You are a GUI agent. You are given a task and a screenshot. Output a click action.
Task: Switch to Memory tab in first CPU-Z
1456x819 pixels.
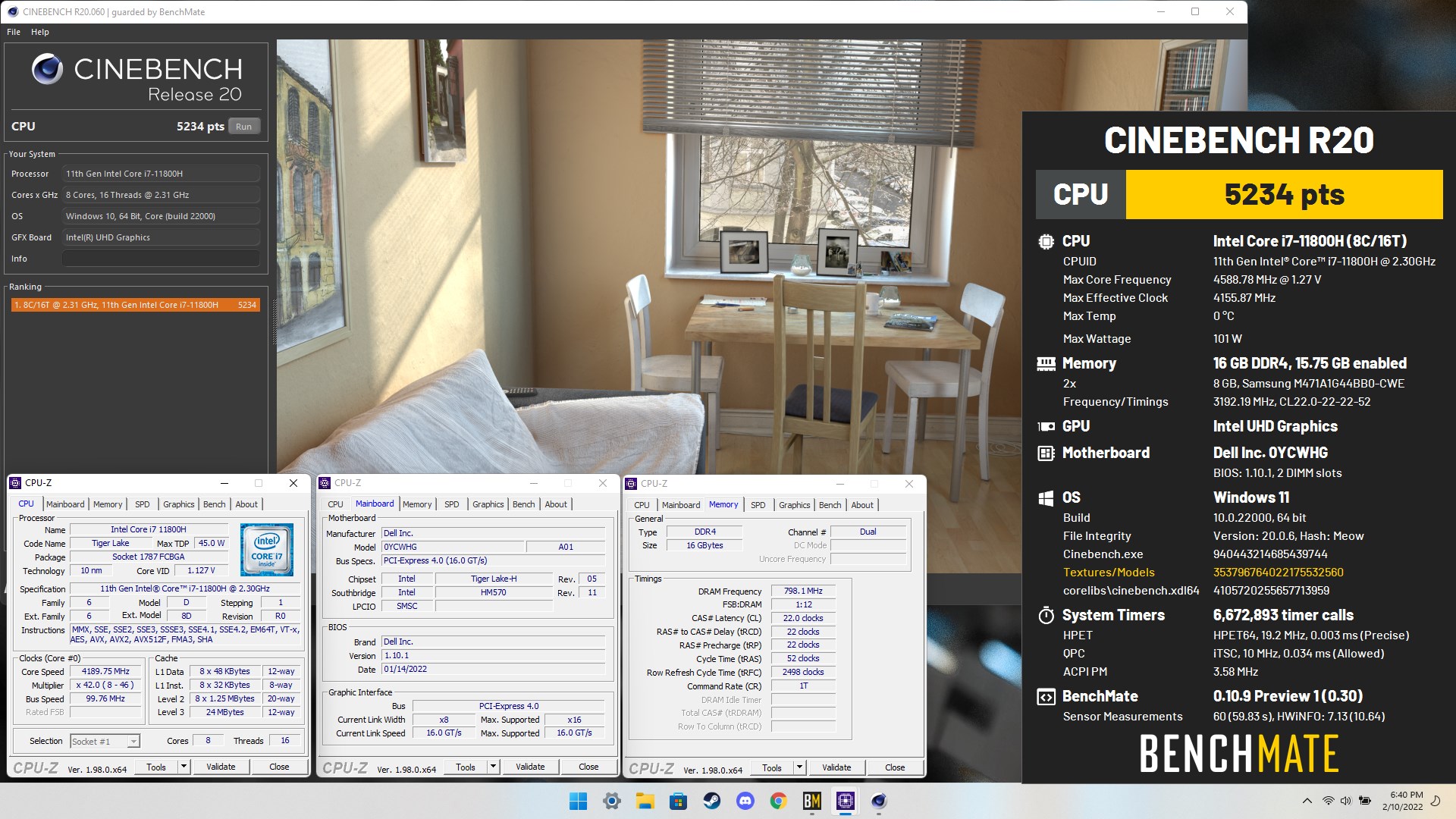[x=108, y=504]
